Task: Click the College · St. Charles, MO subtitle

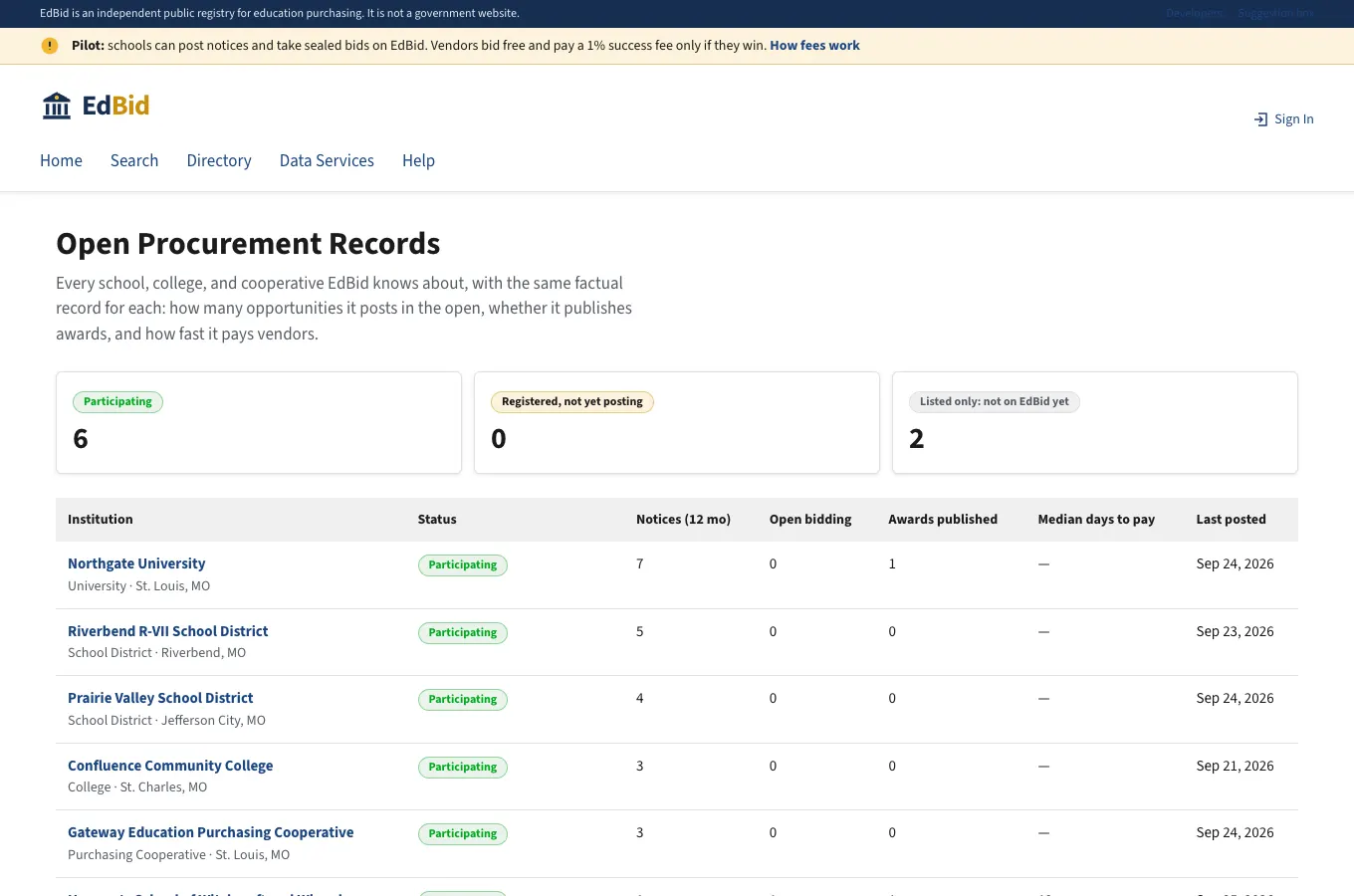Action: coord(137,787)
